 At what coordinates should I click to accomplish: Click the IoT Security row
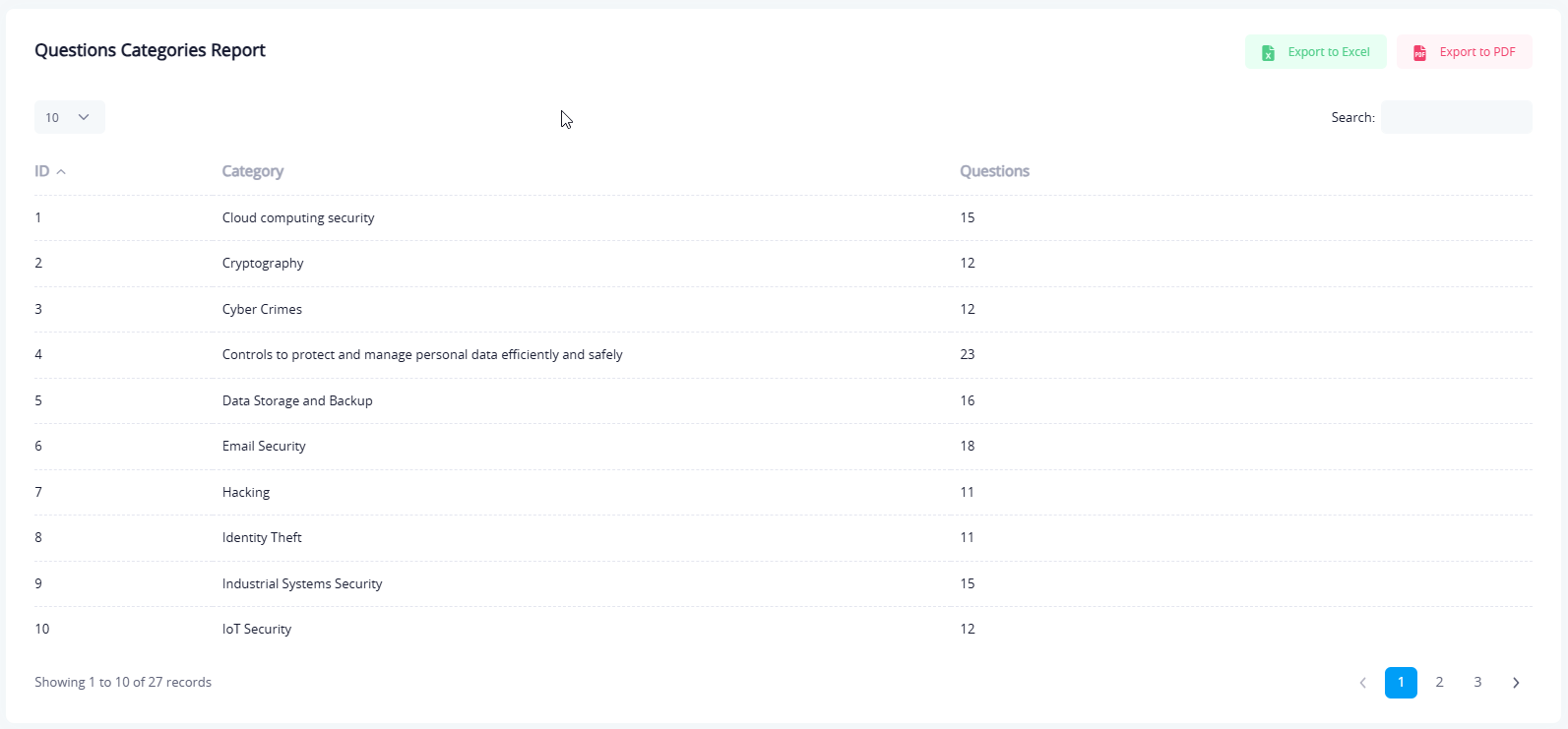pyautogui.click(x=257, y=630)
